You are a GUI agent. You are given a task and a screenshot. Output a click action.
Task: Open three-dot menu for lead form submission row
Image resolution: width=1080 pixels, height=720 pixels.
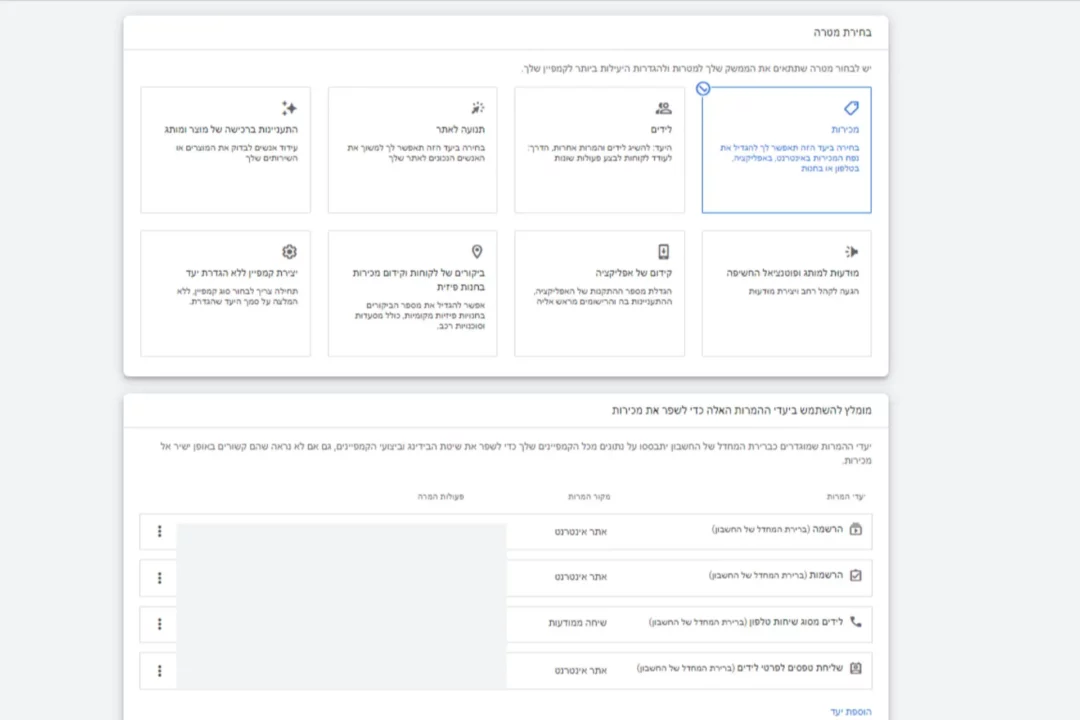[159, 670]
